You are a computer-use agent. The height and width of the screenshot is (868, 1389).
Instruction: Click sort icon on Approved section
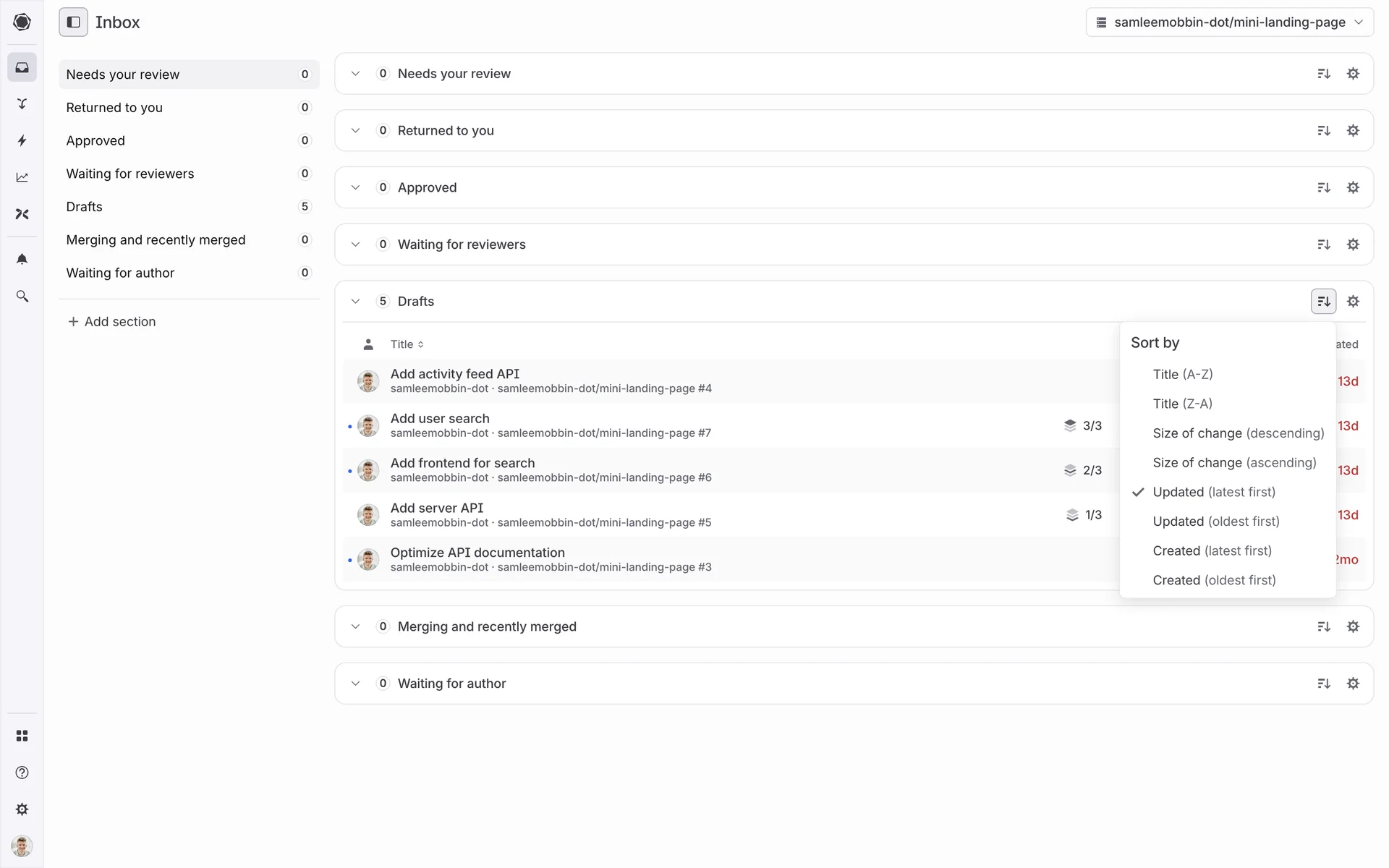tap(1323, 188)
